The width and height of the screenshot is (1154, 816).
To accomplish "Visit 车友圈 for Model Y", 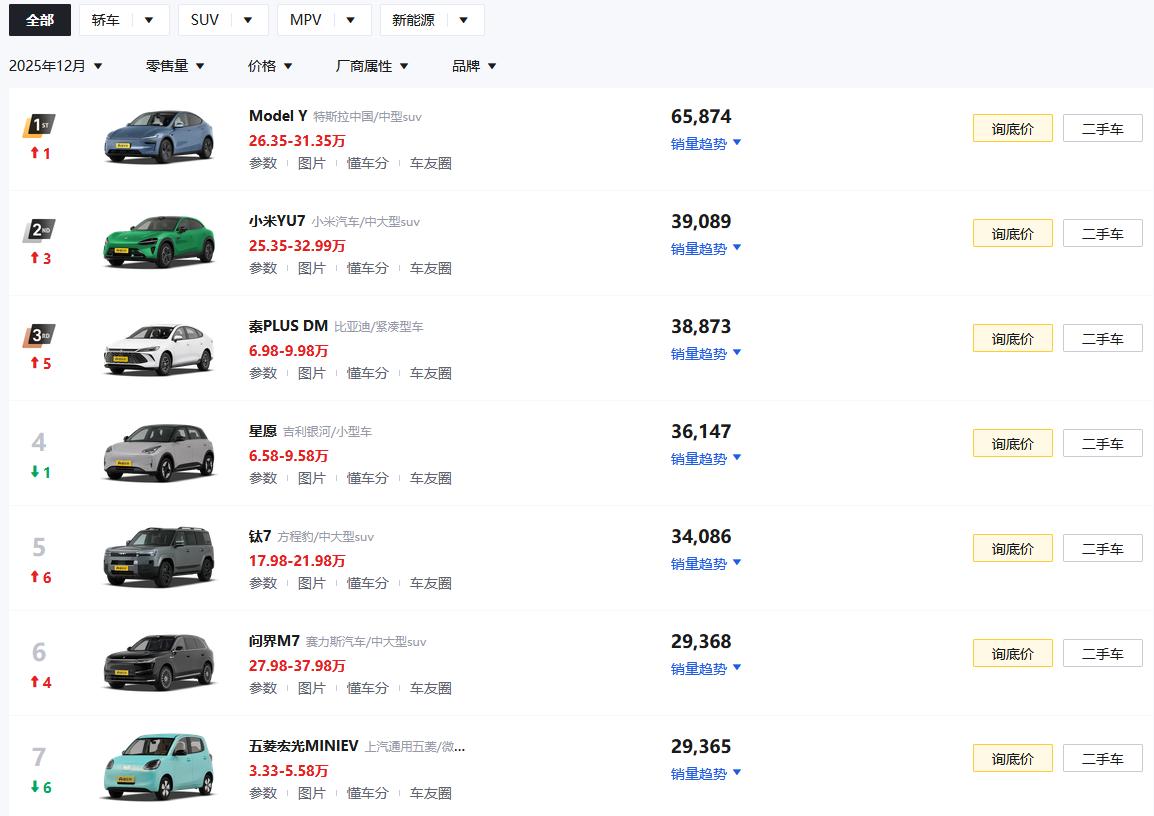I will click(x=429, y=163).
